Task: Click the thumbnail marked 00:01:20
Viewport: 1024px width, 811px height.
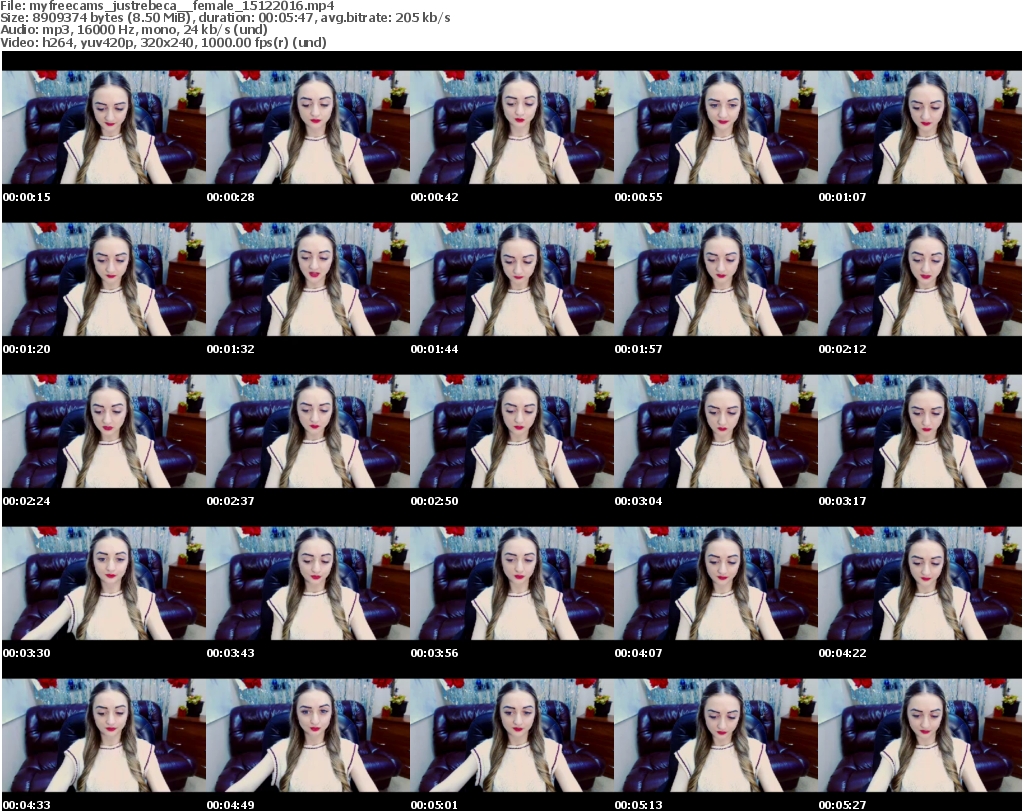Action: click(104, 279)
